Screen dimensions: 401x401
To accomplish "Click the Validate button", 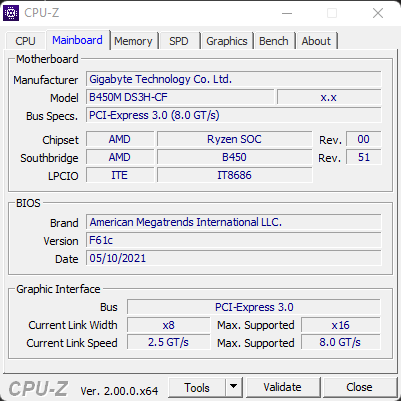I will (x=283, y=387).
